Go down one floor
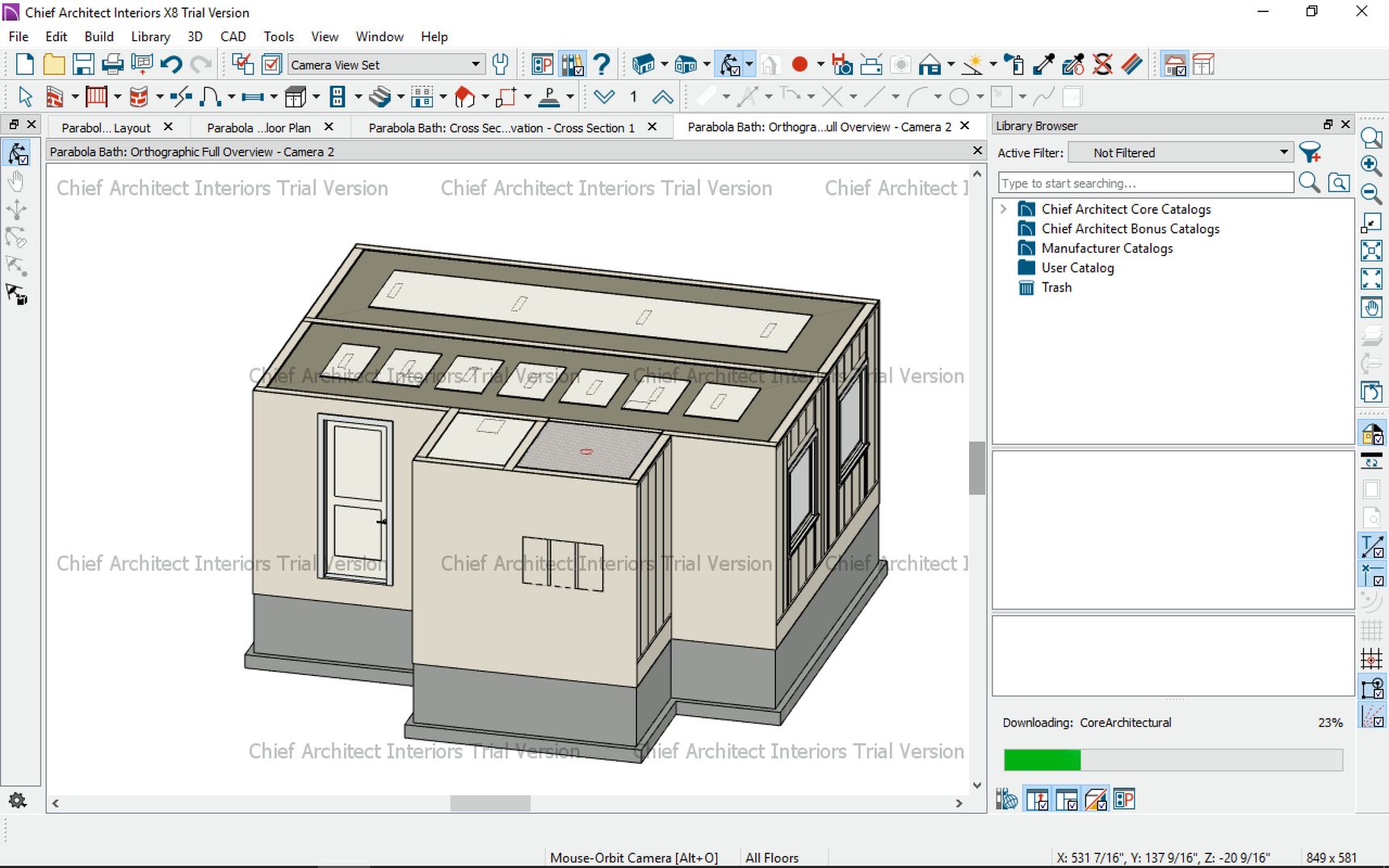 point(604,97)
